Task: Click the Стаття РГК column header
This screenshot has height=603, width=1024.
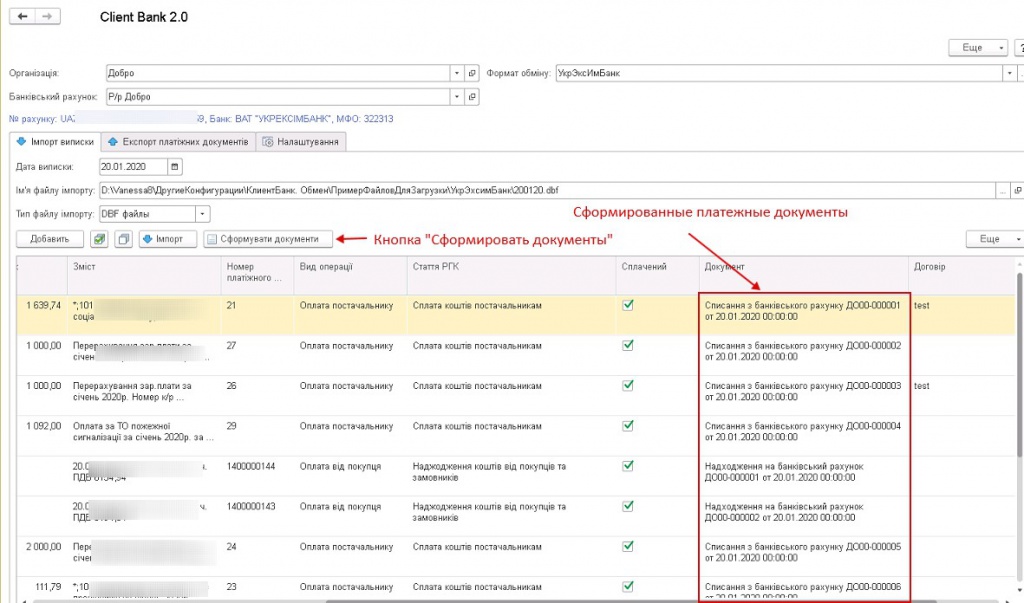Action: coord(511,275)
